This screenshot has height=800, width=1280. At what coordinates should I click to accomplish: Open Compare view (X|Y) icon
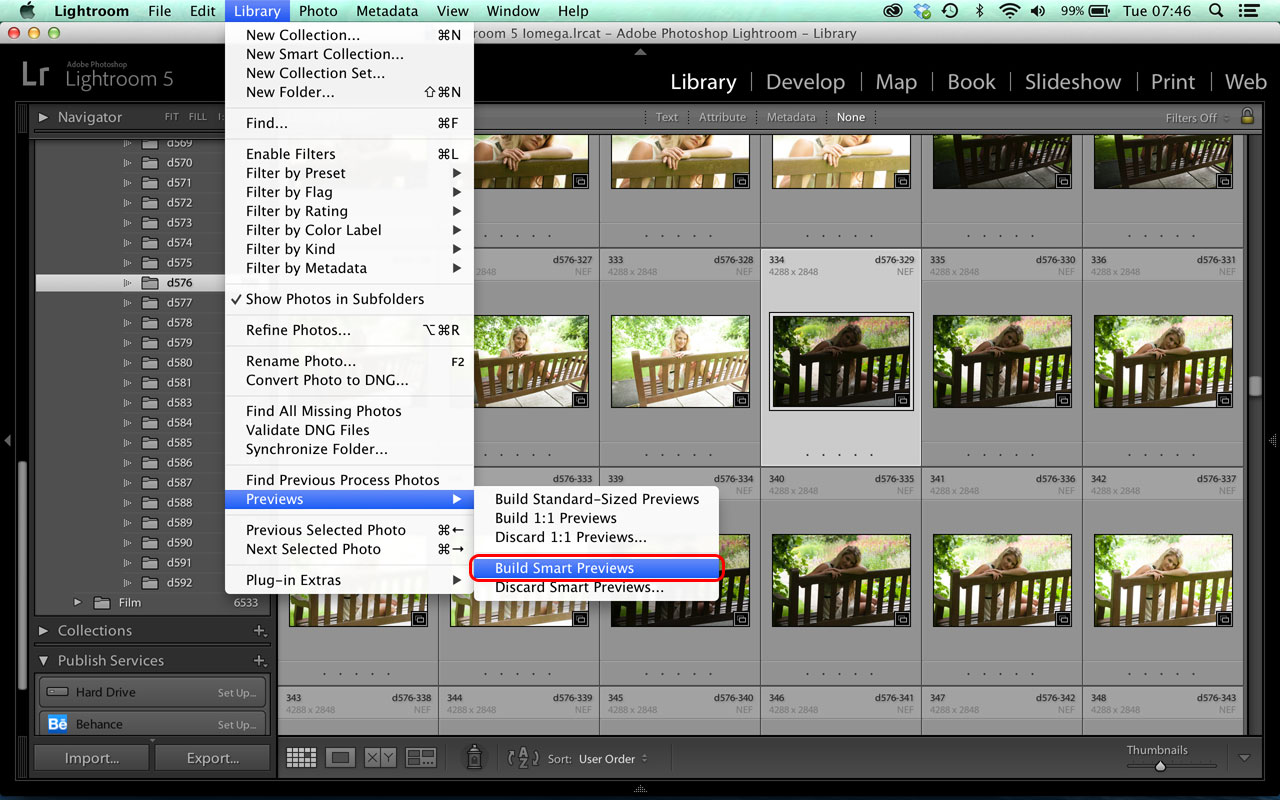380,758
